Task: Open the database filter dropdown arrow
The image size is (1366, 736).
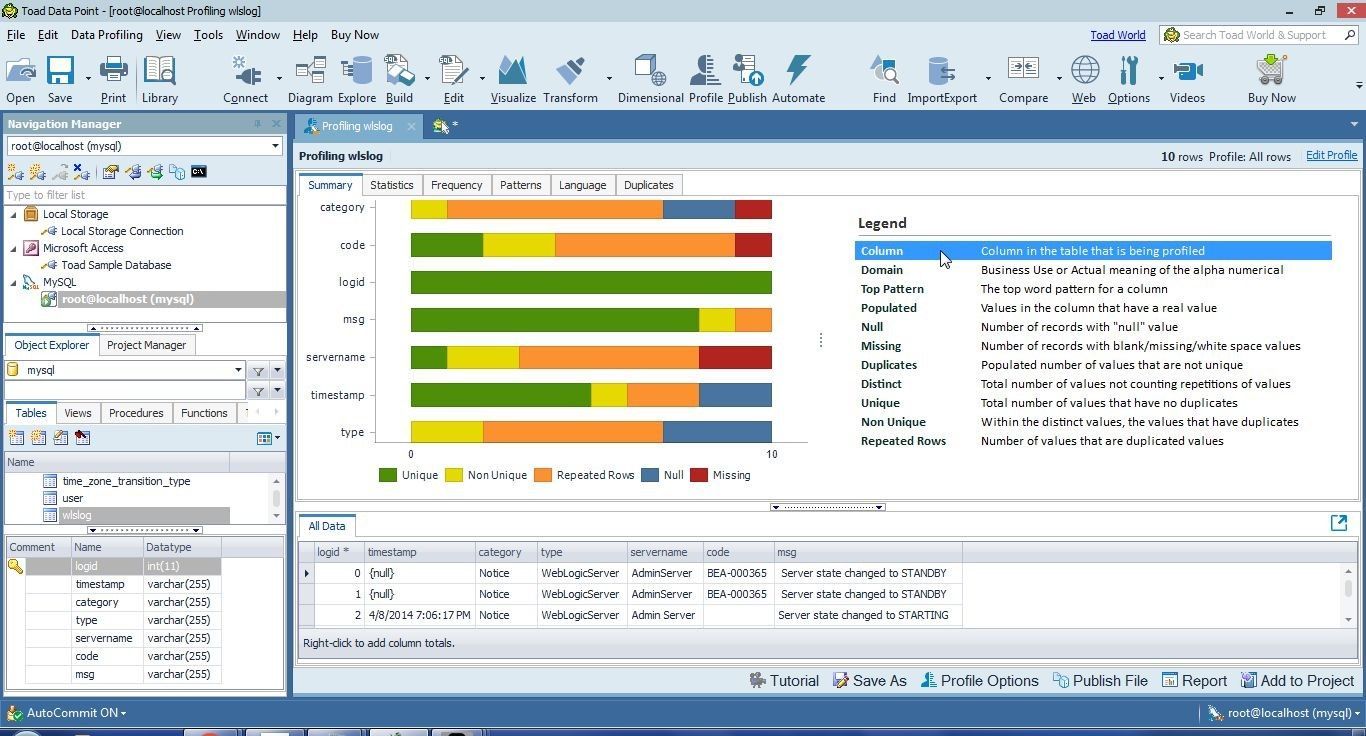Action: click(x=277, y=370)
